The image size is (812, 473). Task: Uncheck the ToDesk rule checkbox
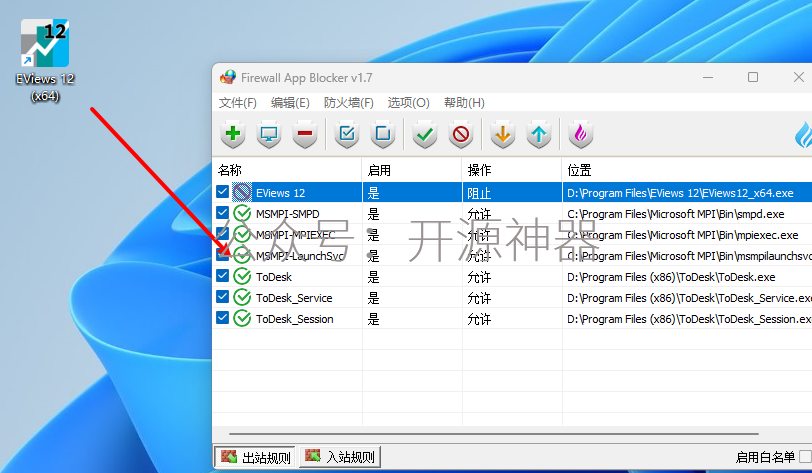(x=223, y=276)
